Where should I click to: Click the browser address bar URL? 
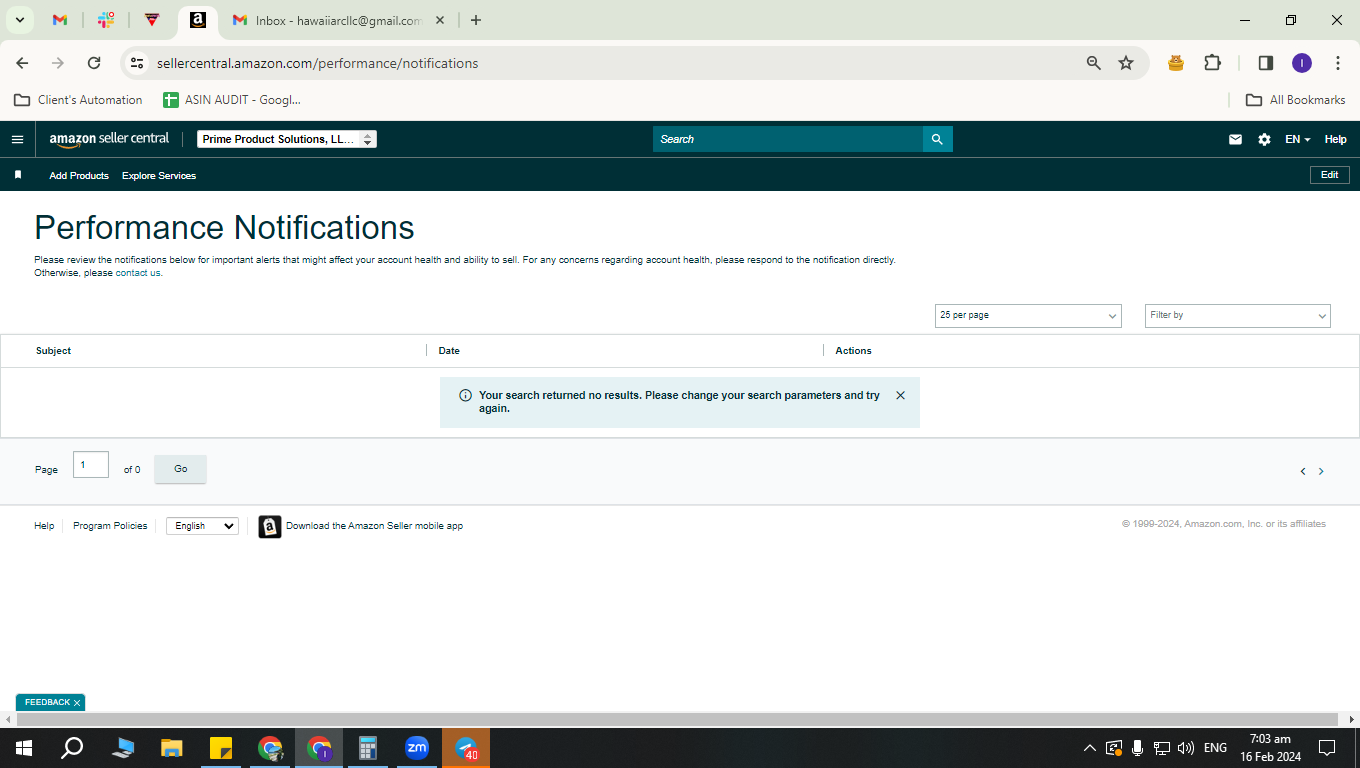(x=318, y=63)
